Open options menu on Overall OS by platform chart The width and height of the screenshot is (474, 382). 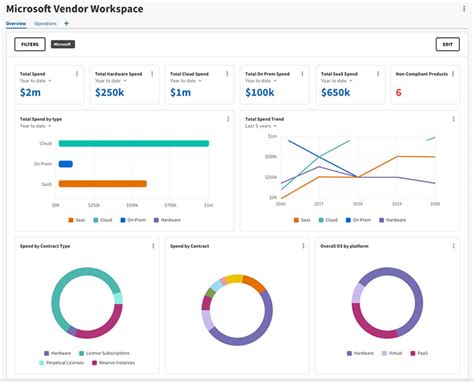[x=453, y=246]
